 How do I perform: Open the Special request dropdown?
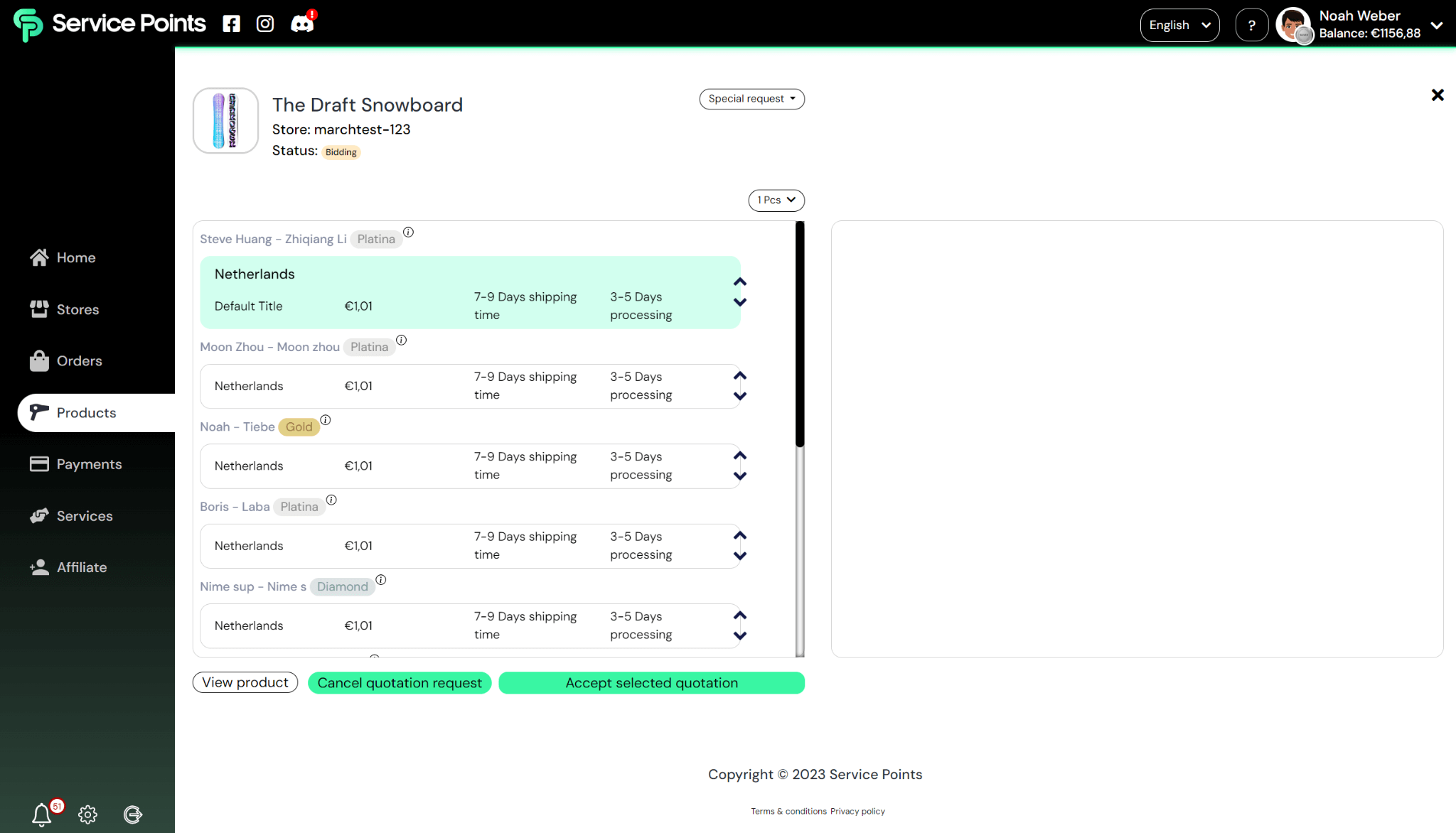[751, 99]
